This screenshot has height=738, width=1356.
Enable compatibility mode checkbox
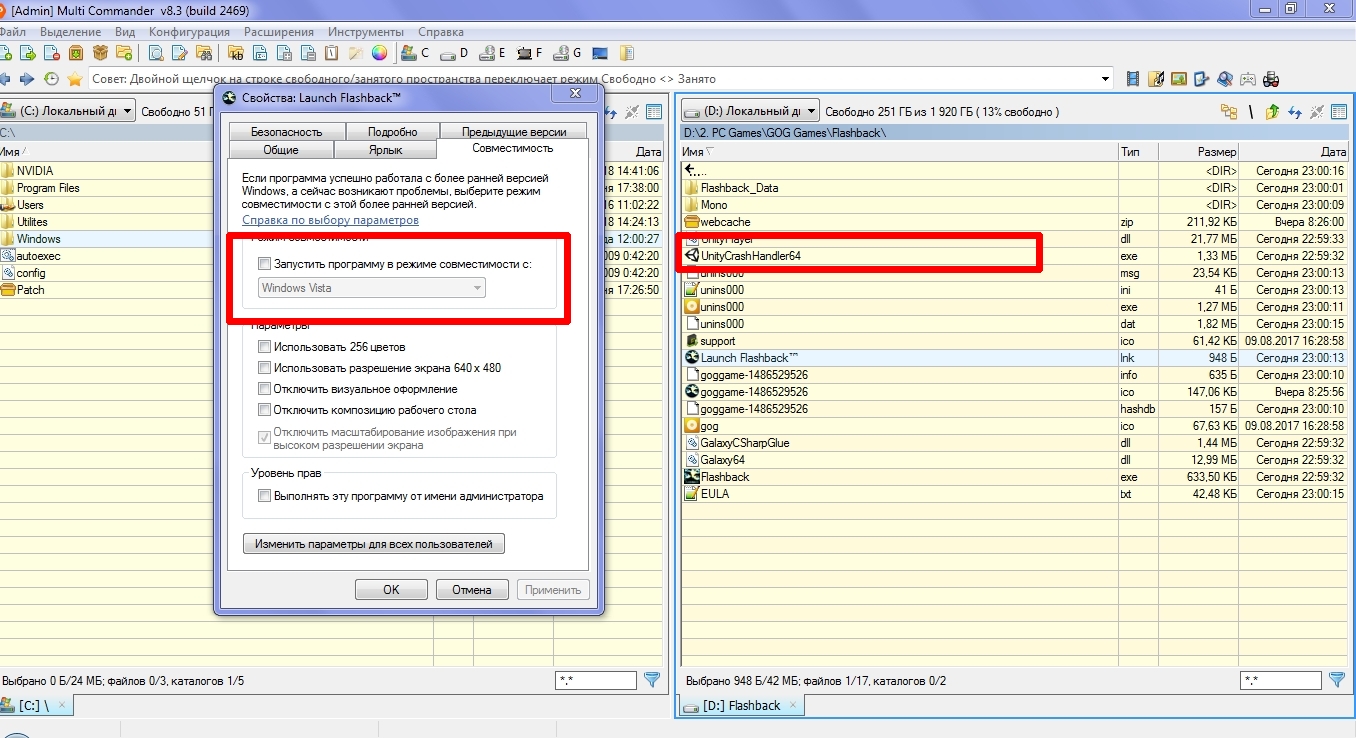264,264
